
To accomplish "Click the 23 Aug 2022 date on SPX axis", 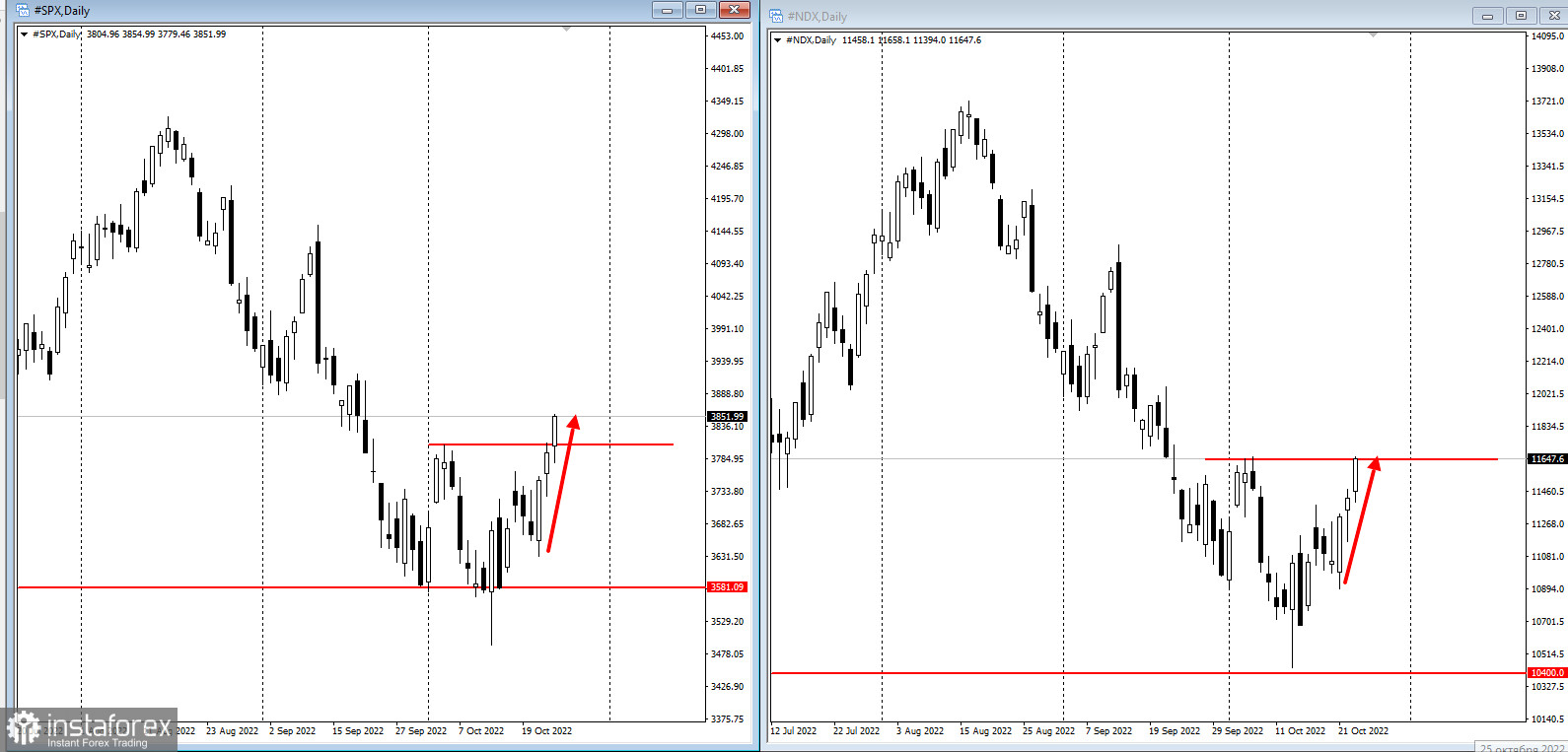I will pos(232,731).
